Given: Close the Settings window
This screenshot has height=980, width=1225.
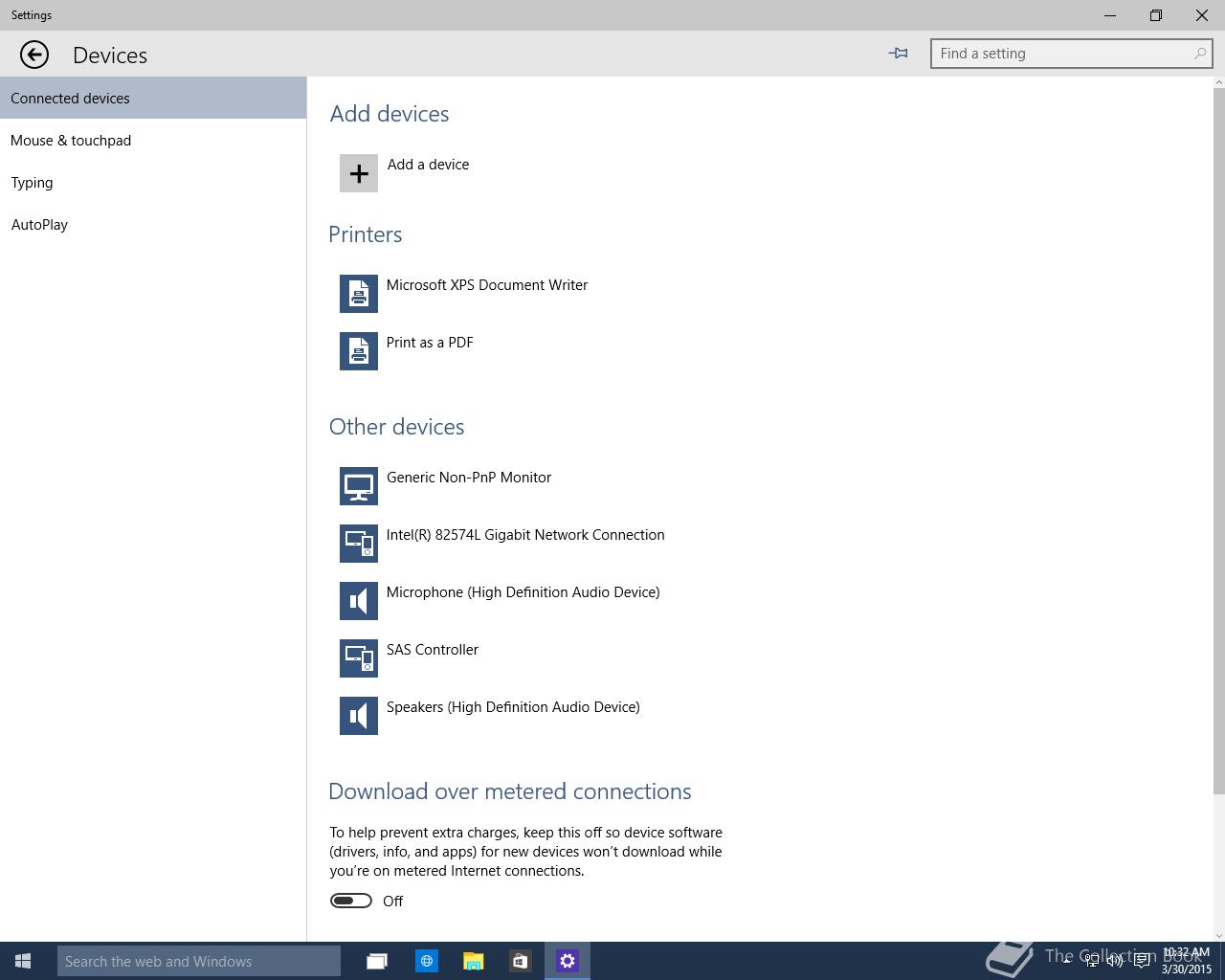Looking at the screenshot, I should pos(1202,15).
